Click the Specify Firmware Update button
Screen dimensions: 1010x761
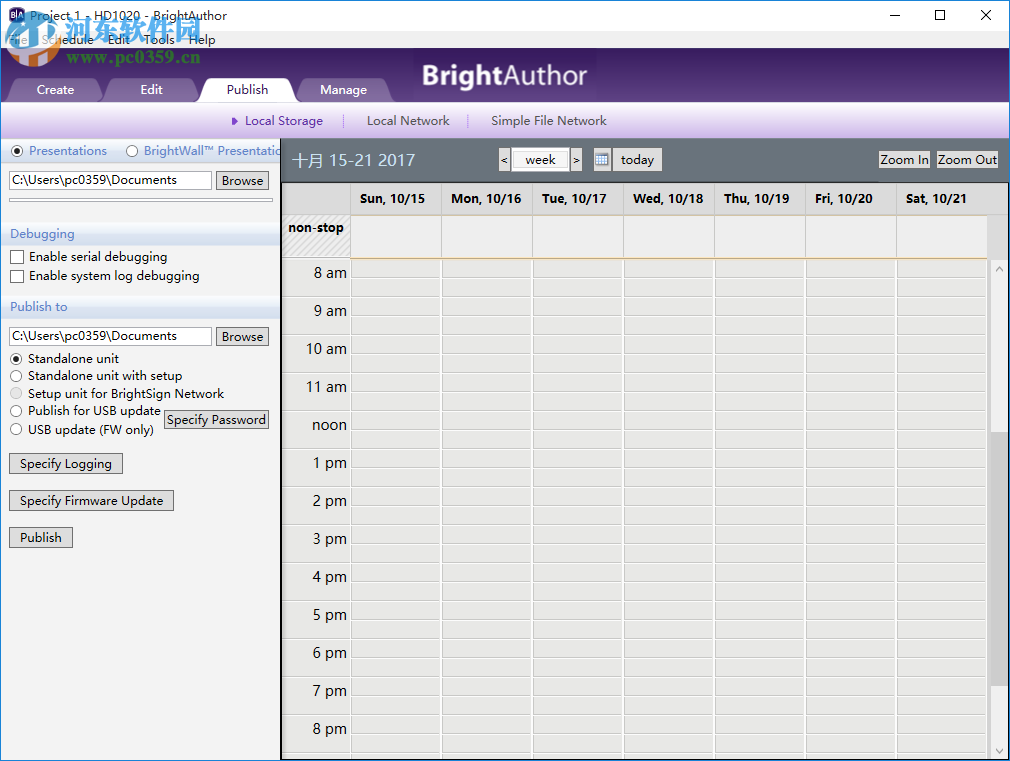click(91, 500)
